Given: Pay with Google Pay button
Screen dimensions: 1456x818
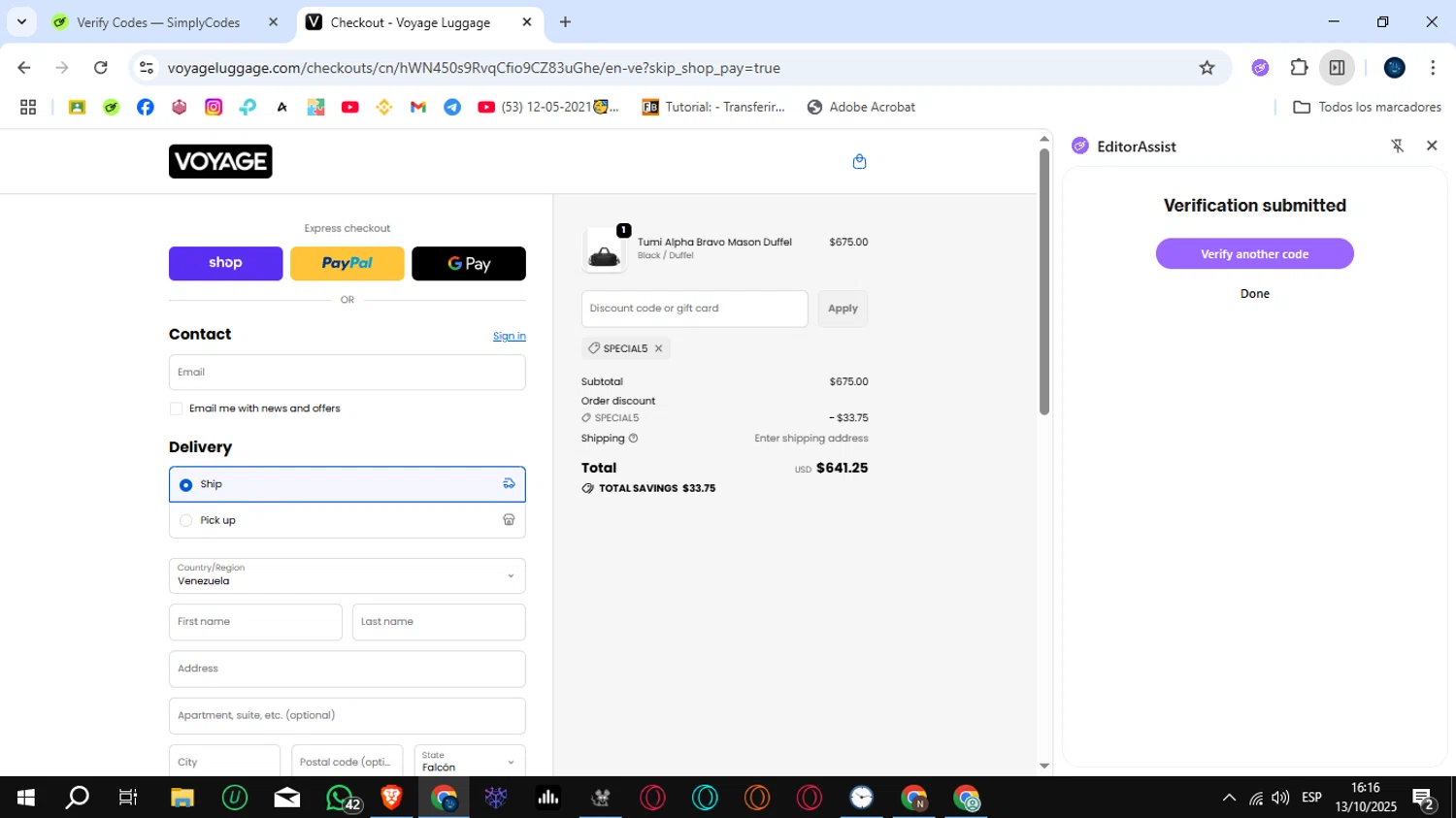Looking at the screenshot, I should [x=469, y=263].
